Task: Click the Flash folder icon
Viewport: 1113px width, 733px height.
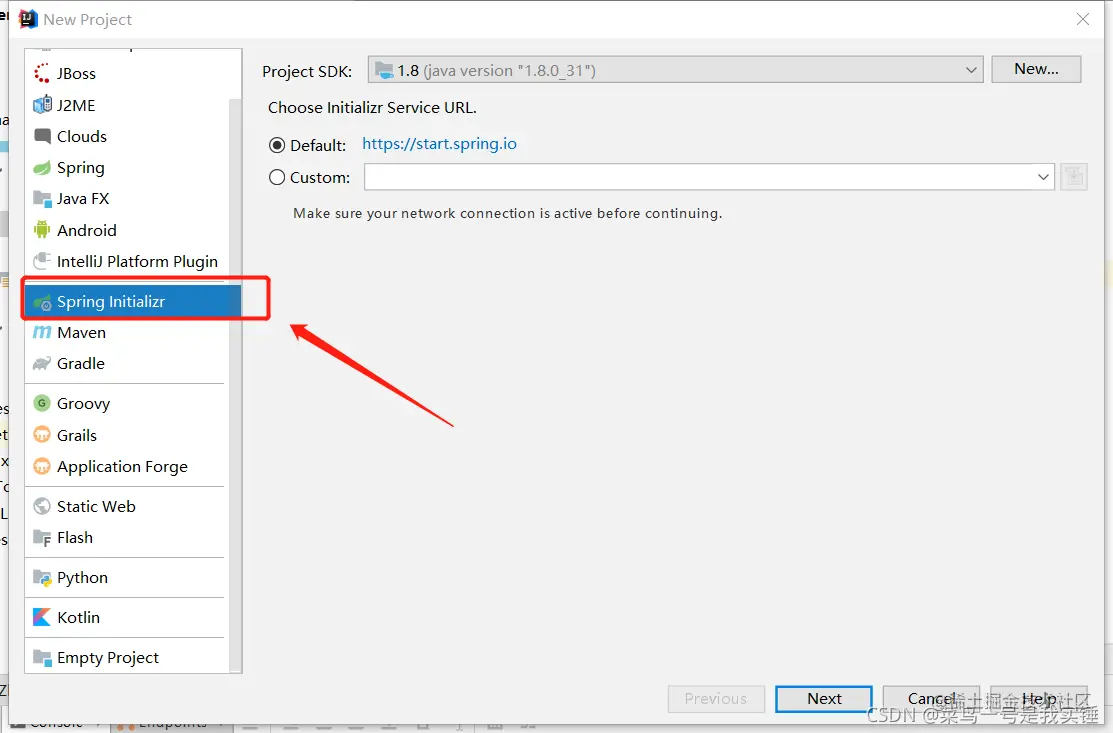Action: [x=42, y=538]
